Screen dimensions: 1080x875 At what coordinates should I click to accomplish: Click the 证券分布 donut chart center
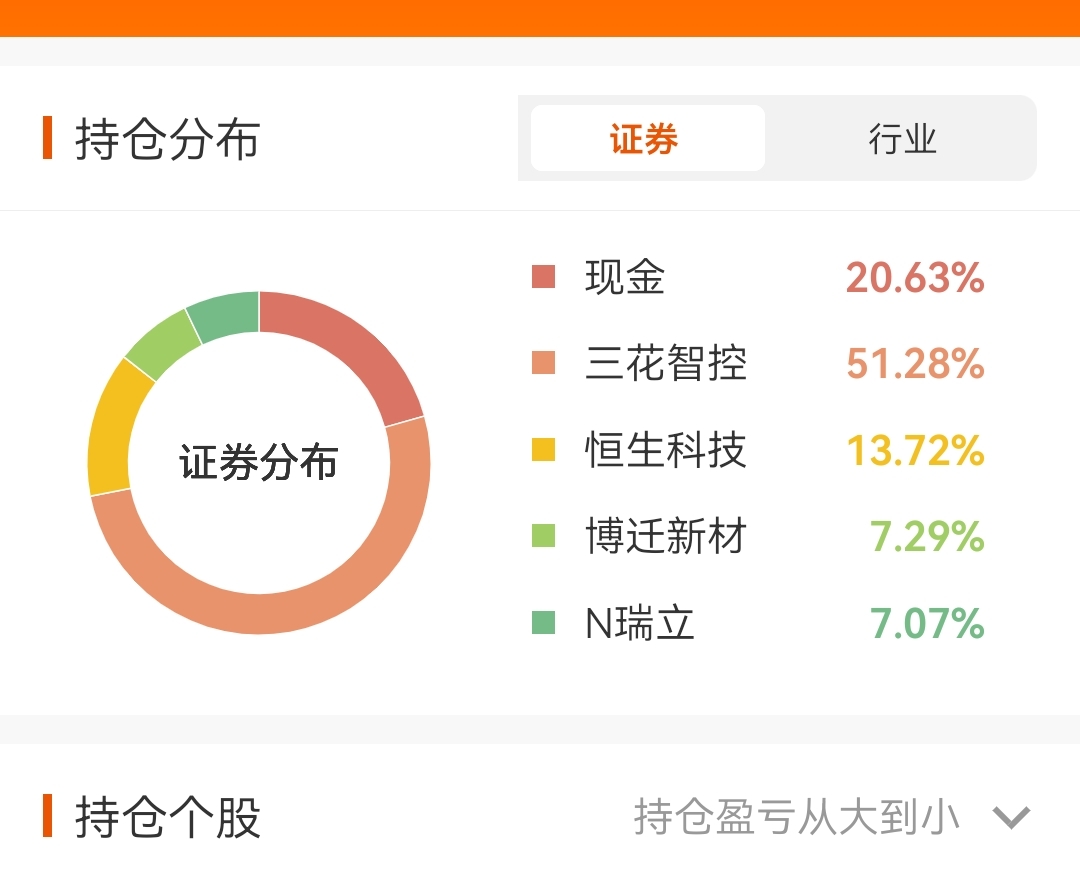(x=259, y=463)
